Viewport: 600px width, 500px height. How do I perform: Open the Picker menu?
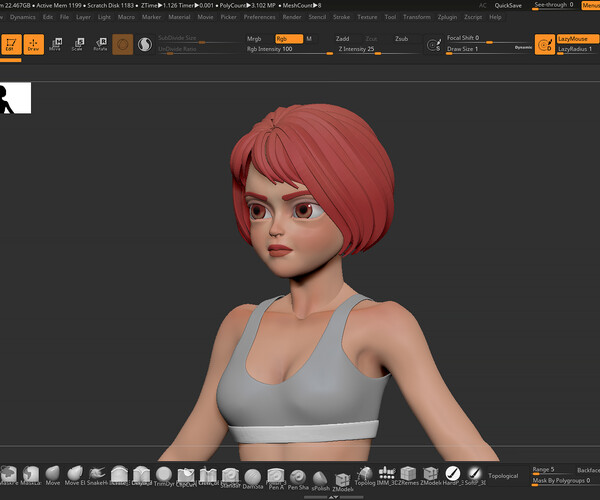pyautogui.click(x=228, y=17)
